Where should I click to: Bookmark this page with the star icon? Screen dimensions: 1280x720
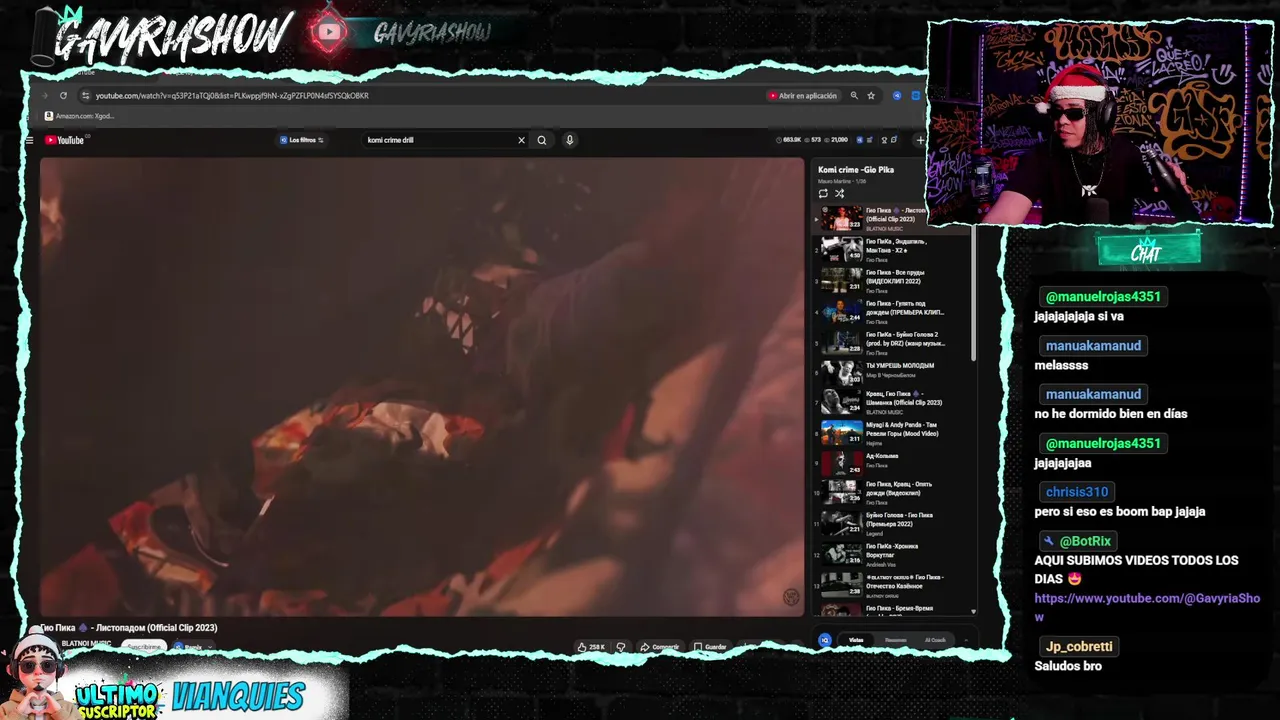871,96
